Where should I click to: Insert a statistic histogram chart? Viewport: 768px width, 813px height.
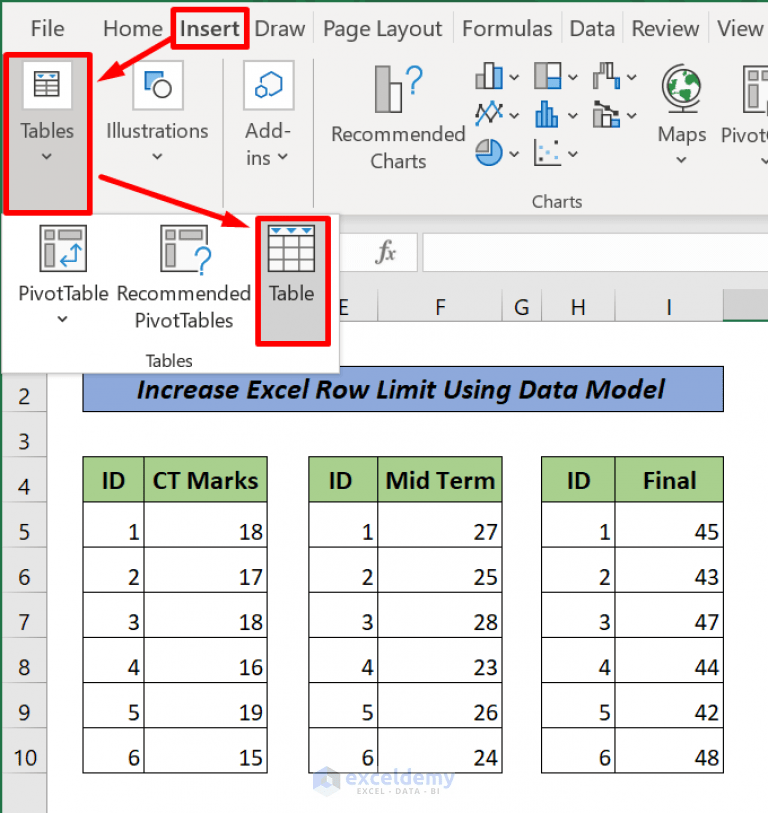[x=547, y=114]
